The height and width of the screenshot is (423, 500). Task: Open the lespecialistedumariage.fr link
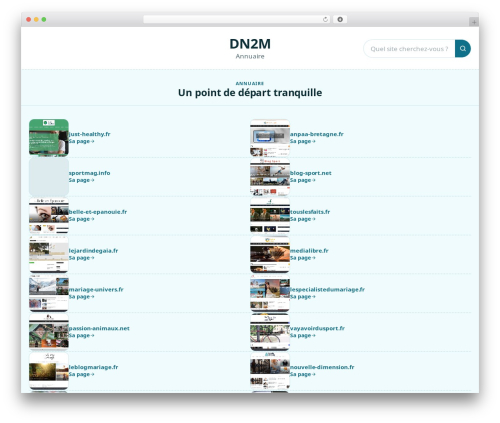click(x=327, y=290)
